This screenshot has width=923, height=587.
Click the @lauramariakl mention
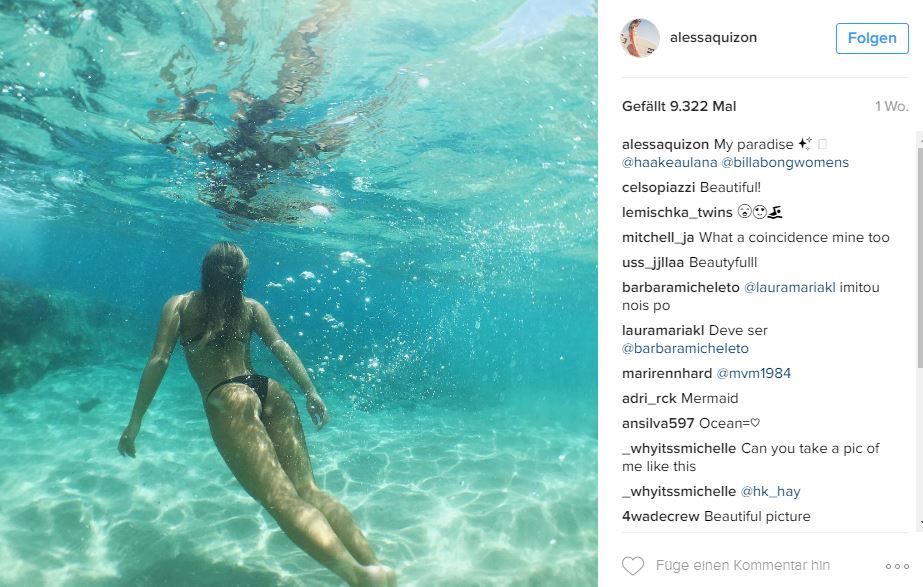point(789,287)
